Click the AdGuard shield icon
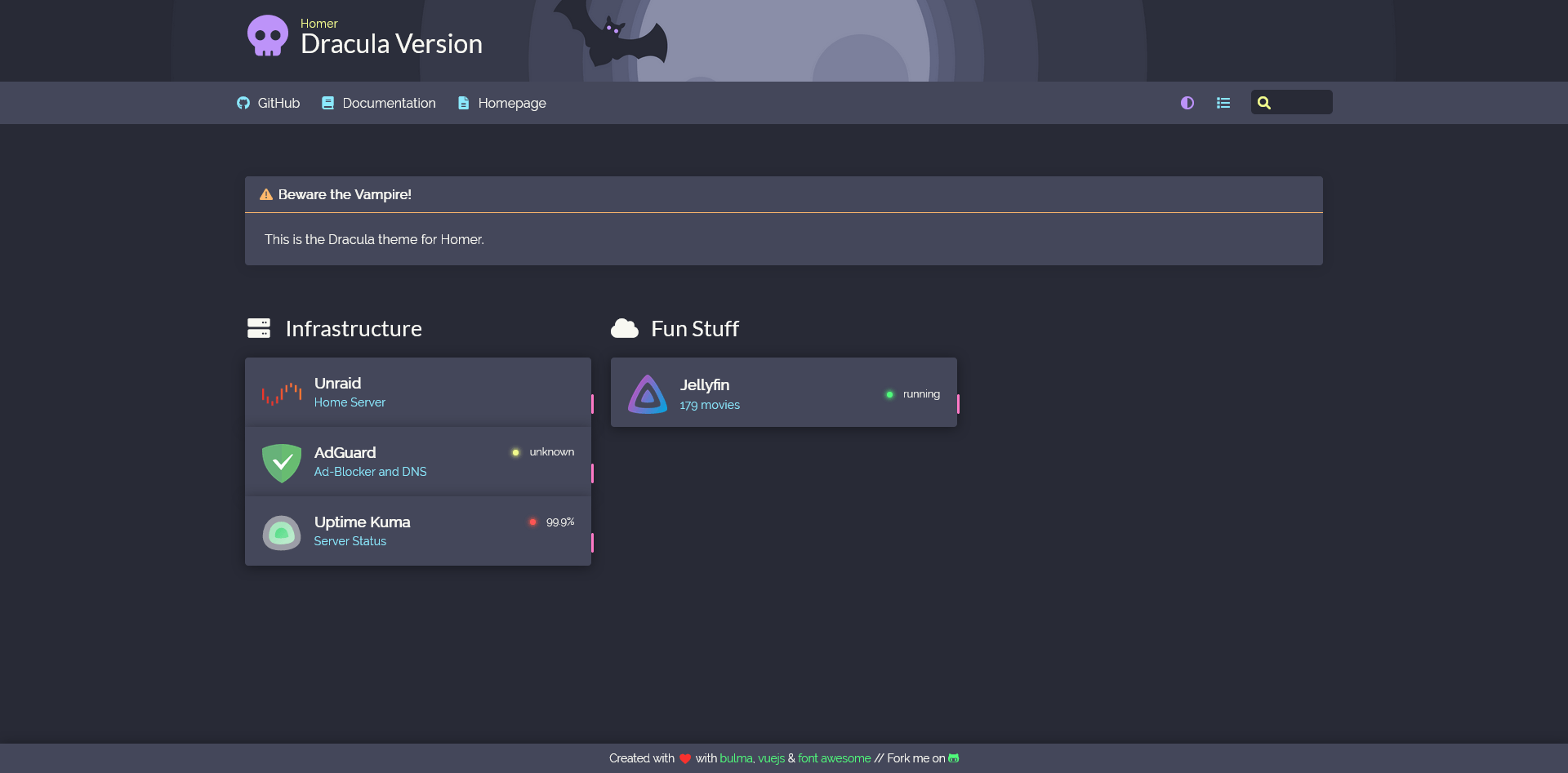This screenshot has width=1568, height=773. coord(282,463)
